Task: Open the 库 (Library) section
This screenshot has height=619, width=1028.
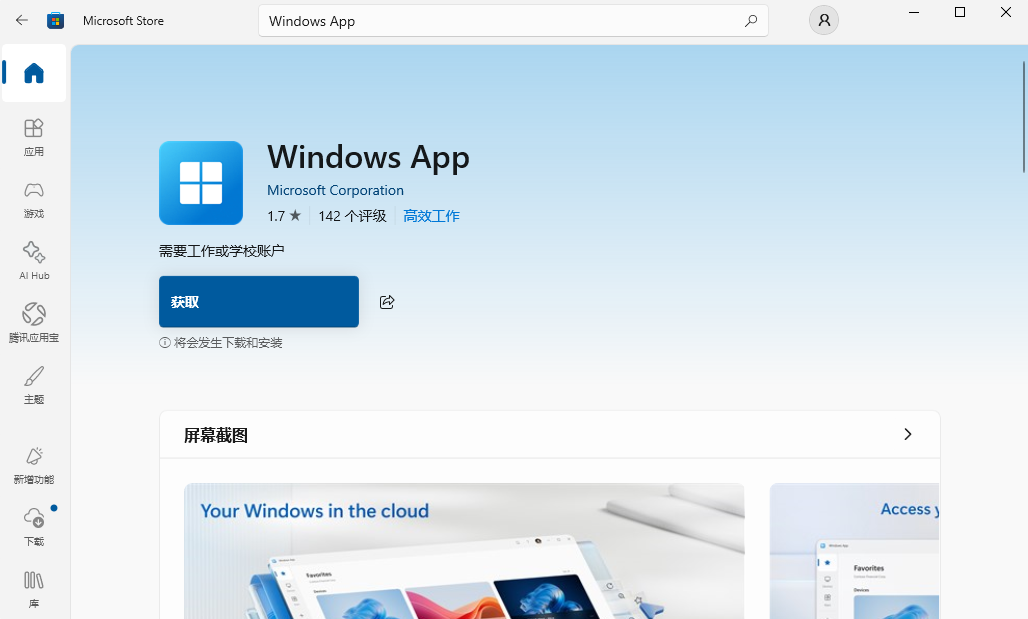Action: pyautogui.click(x=34, y=589)
